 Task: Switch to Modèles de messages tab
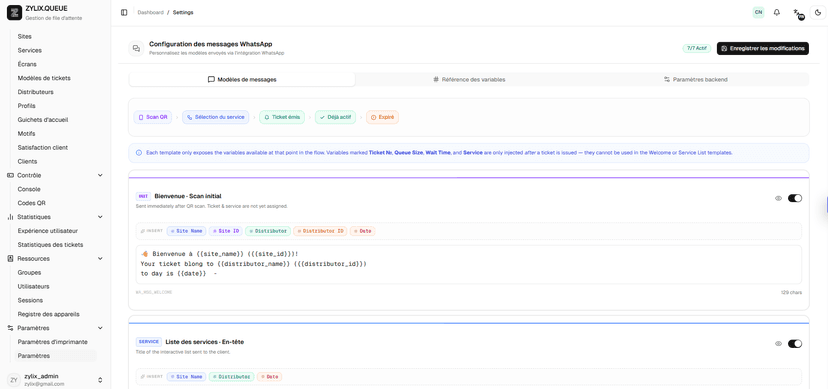(x=242, y=80)
